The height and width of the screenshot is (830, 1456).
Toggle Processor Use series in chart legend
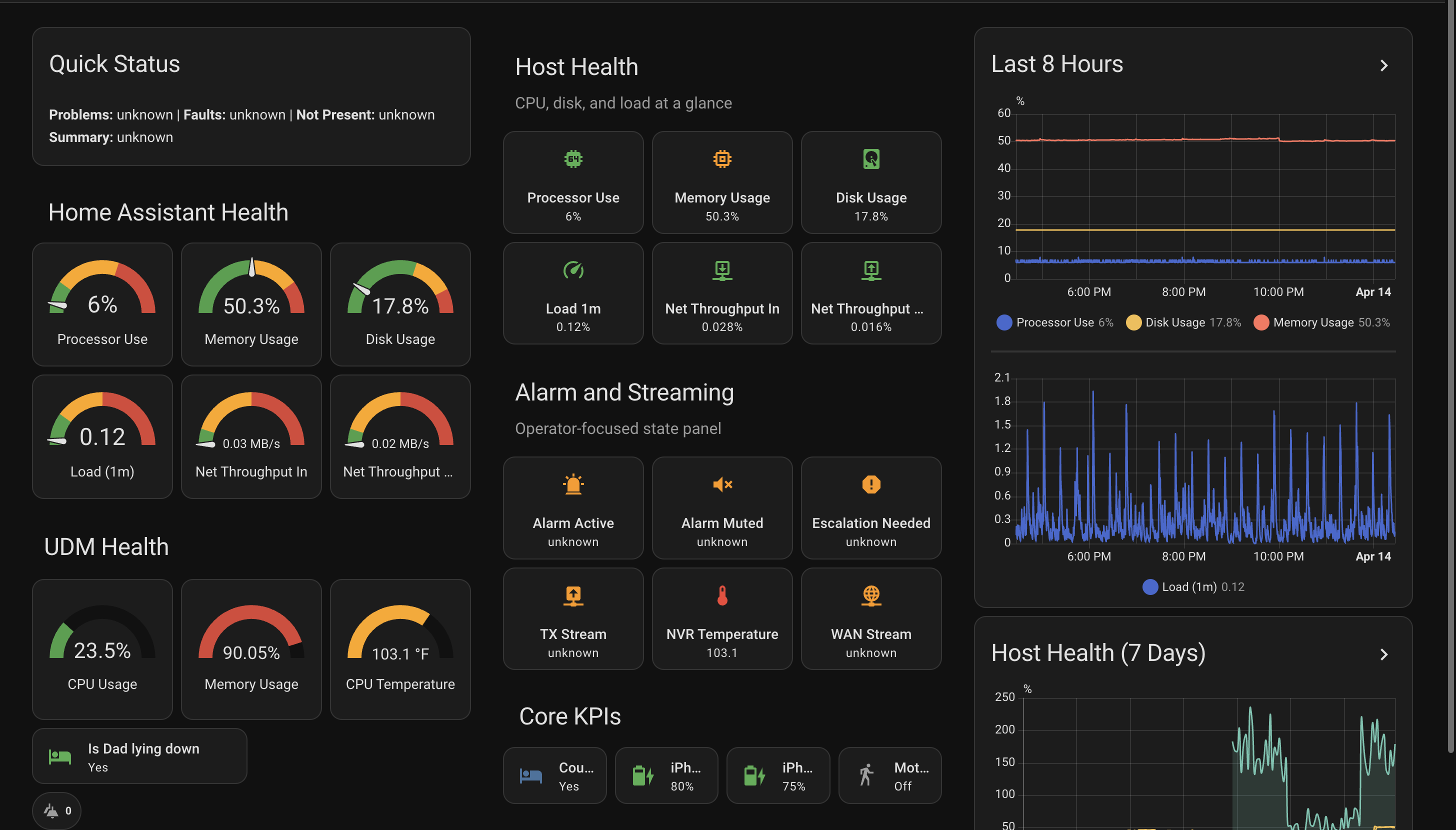(x=1054, y=322)
